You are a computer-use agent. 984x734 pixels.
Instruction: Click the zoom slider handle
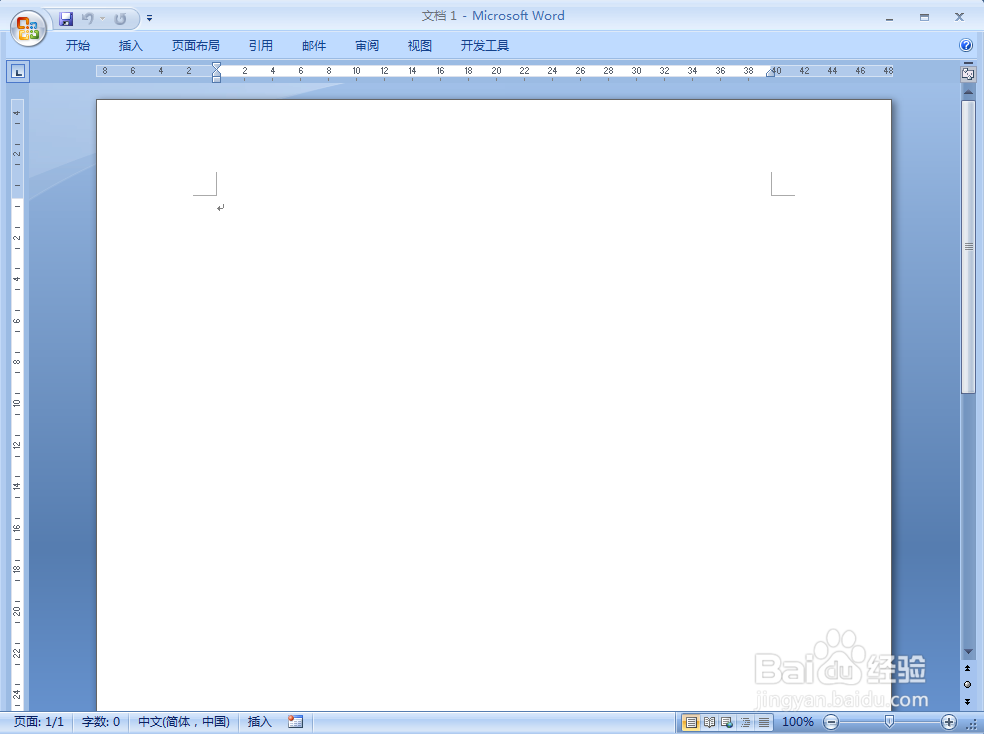(x=889, y=722)
